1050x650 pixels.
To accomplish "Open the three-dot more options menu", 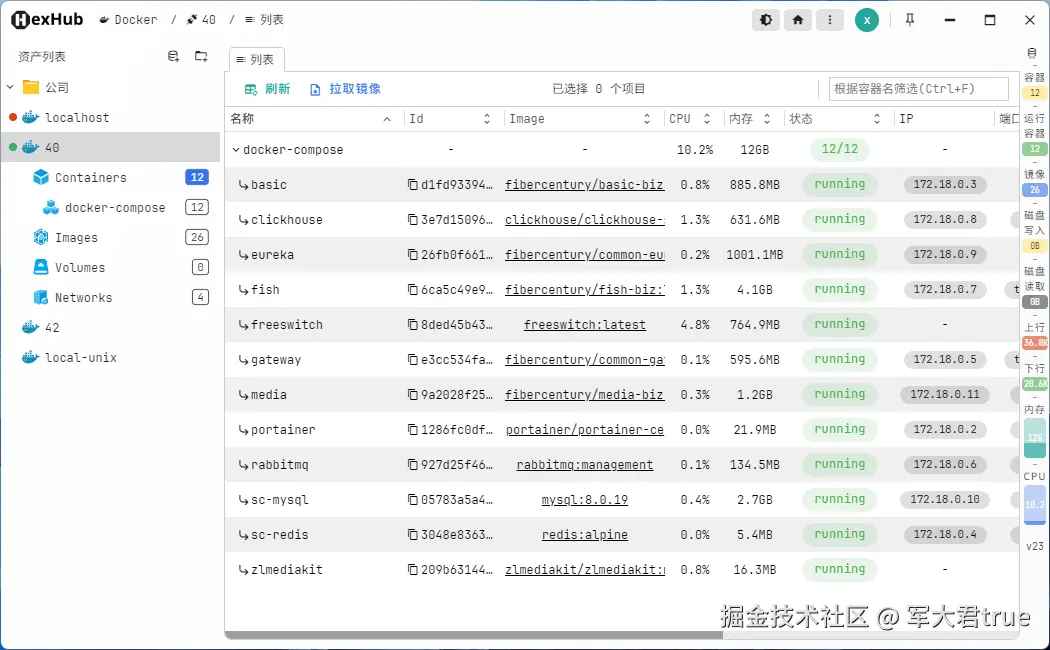I will coord(830,20).
